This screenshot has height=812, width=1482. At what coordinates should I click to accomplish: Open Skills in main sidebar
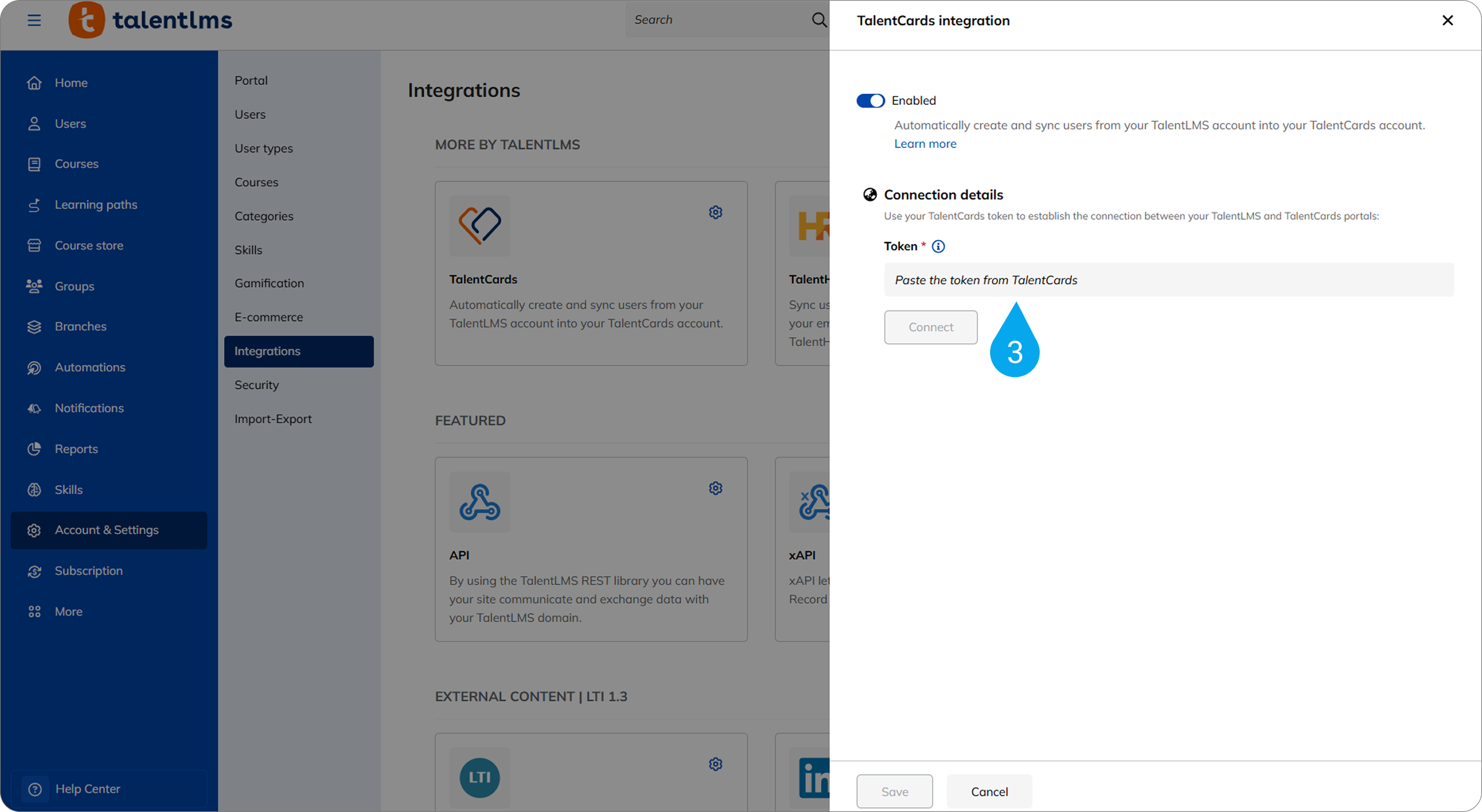[109, 490]
